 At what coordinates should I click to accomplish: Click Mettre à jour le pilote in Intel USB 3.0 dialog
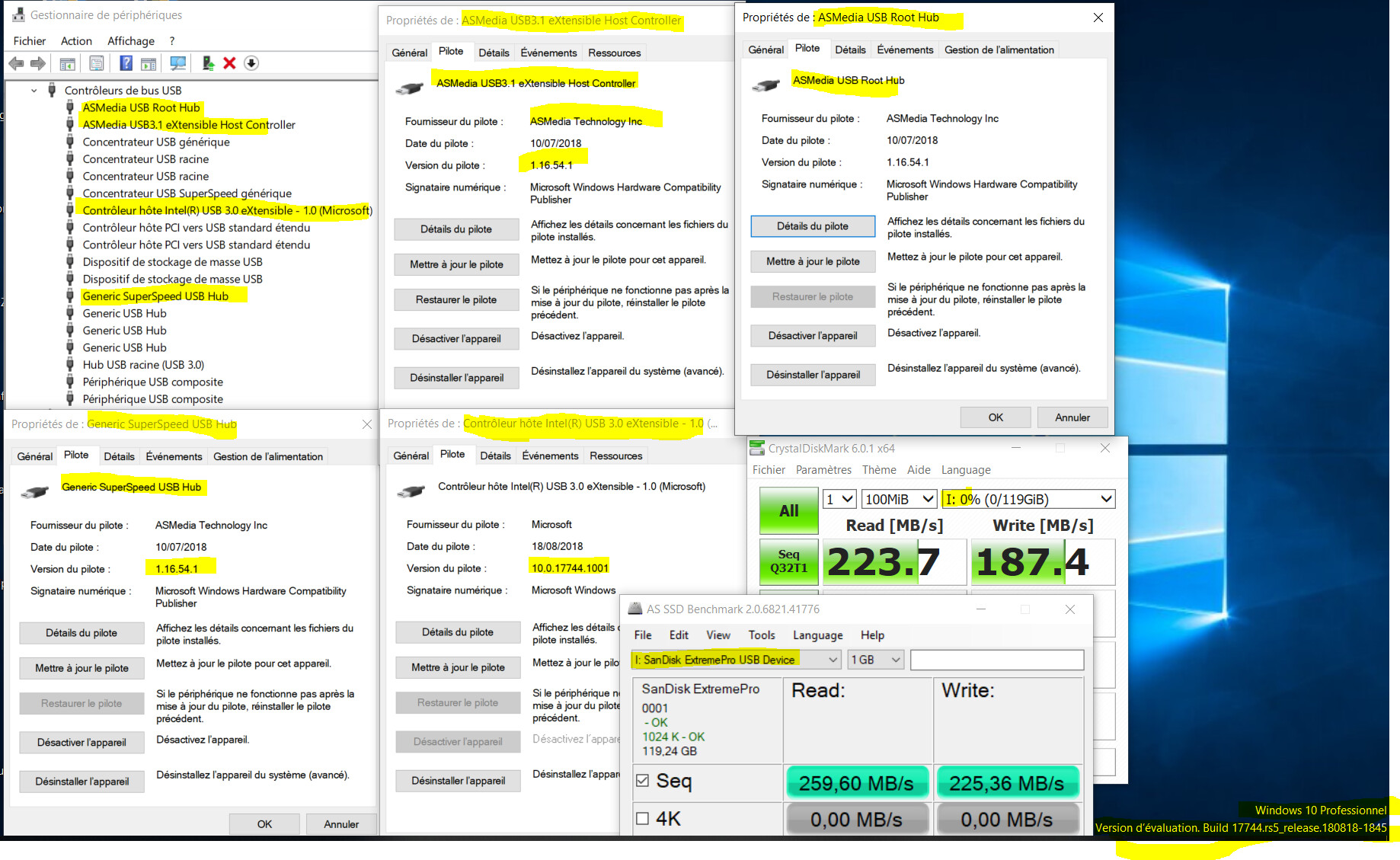pos(458,667)
